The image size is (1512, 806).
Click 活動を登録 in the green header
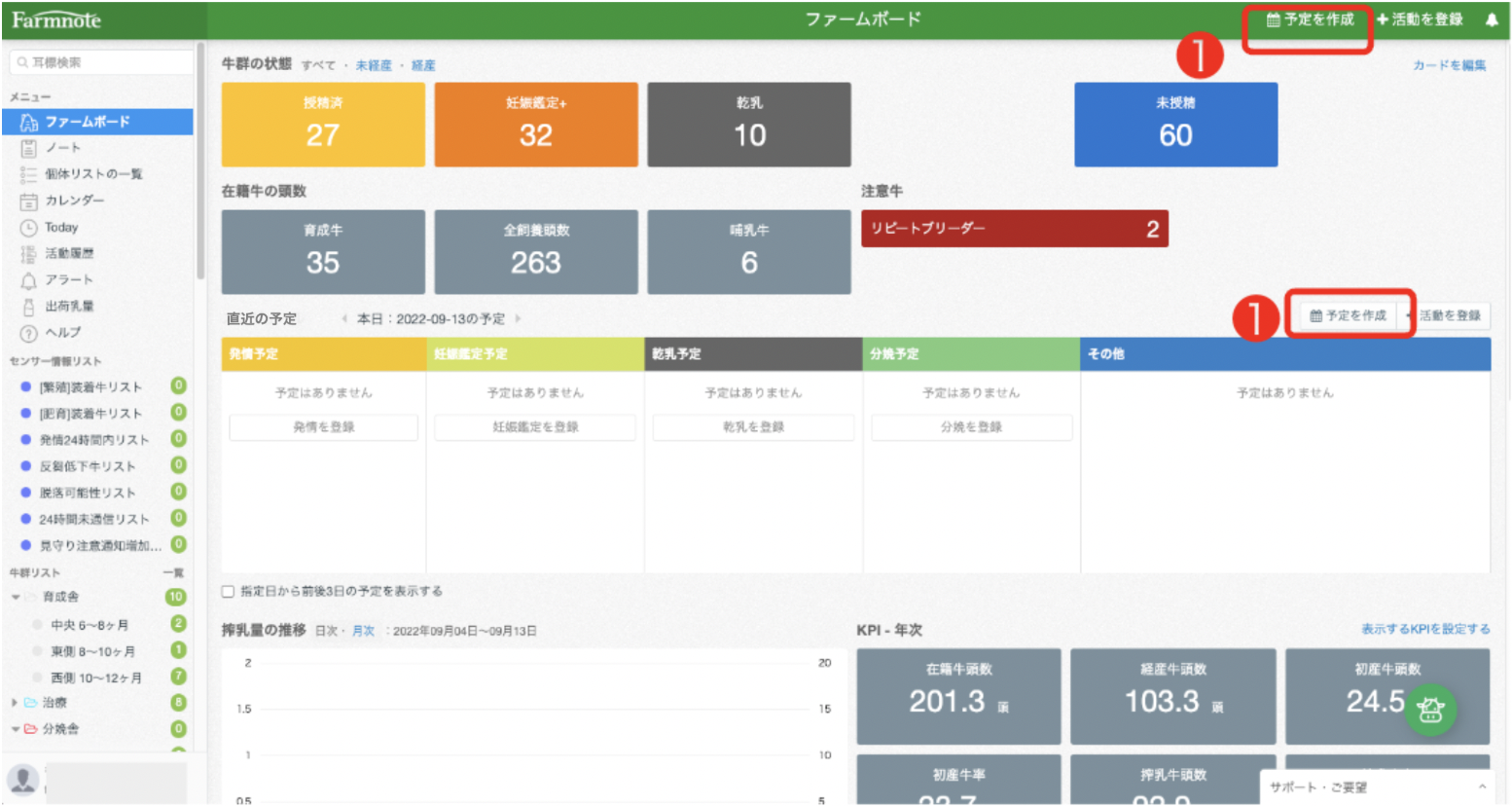point(1420,19)
